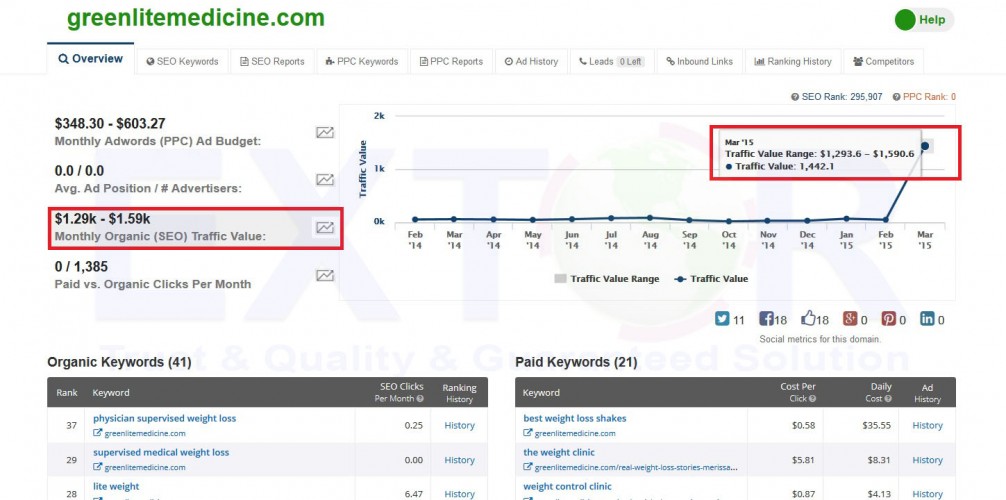The height and width of the screenshot is (500, 1006).
Task: Click the Twitter social share icon
Action: click(x=723, y=320)
